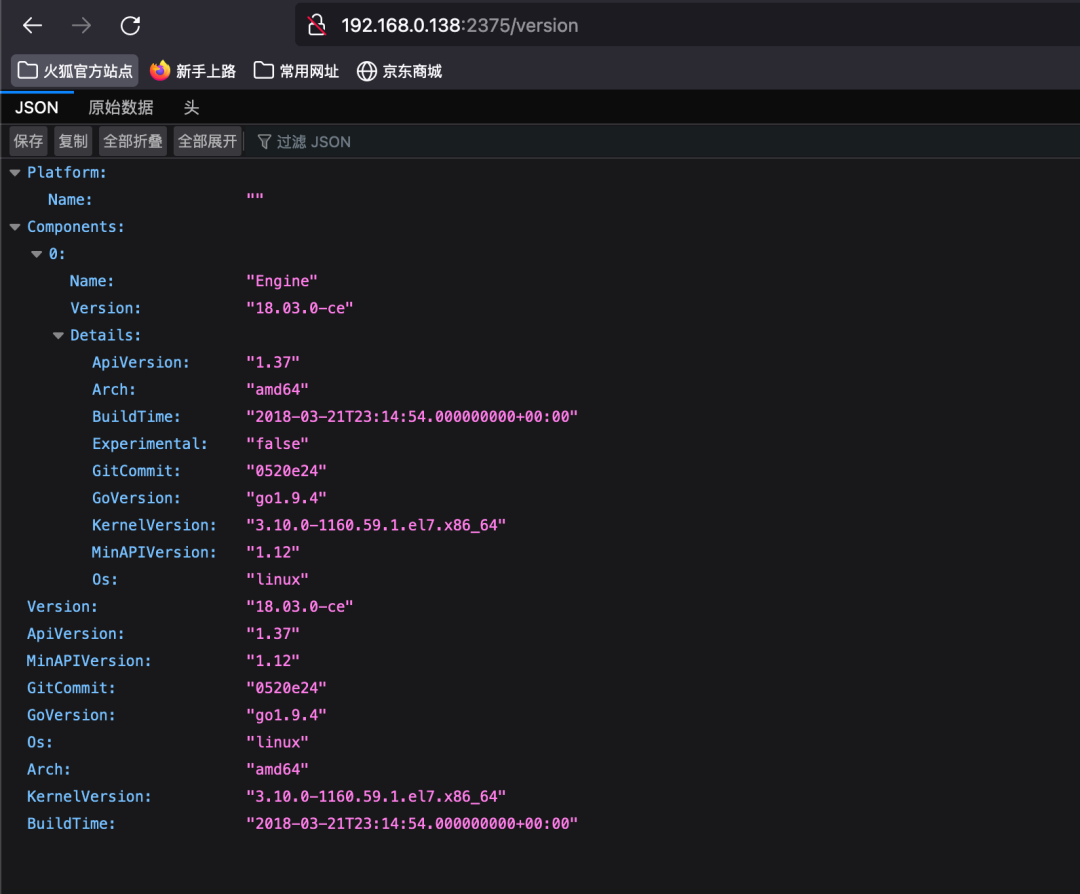Select the Details ApiVersion key

141,362
